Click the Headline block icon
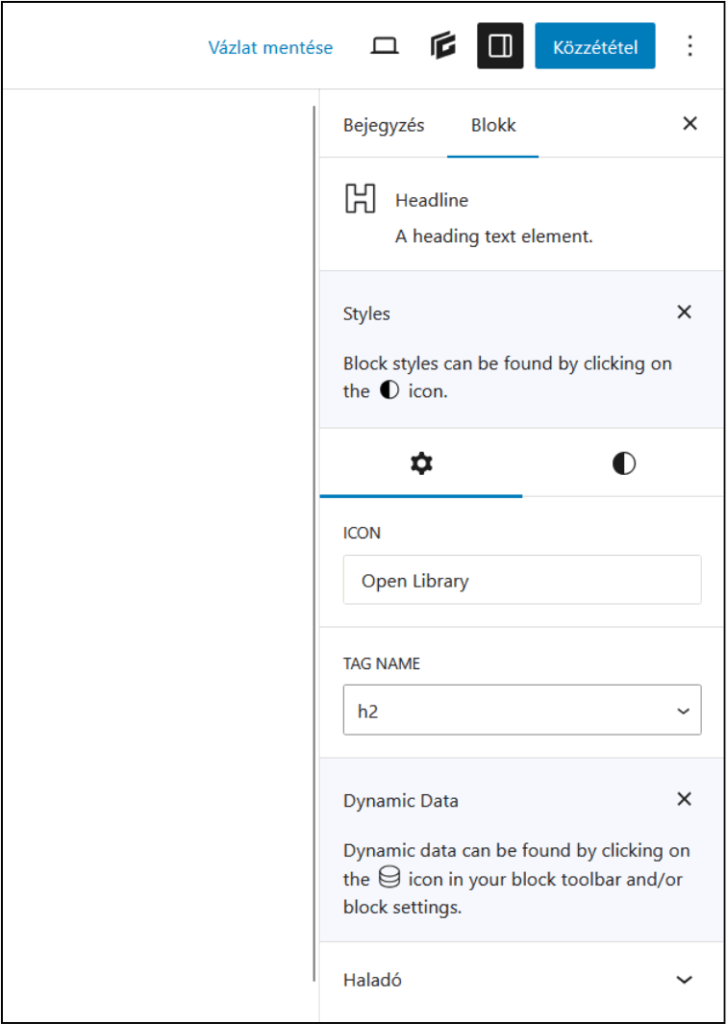The height and width of the screenshot is (1024, 727). [x=360, y=199]
